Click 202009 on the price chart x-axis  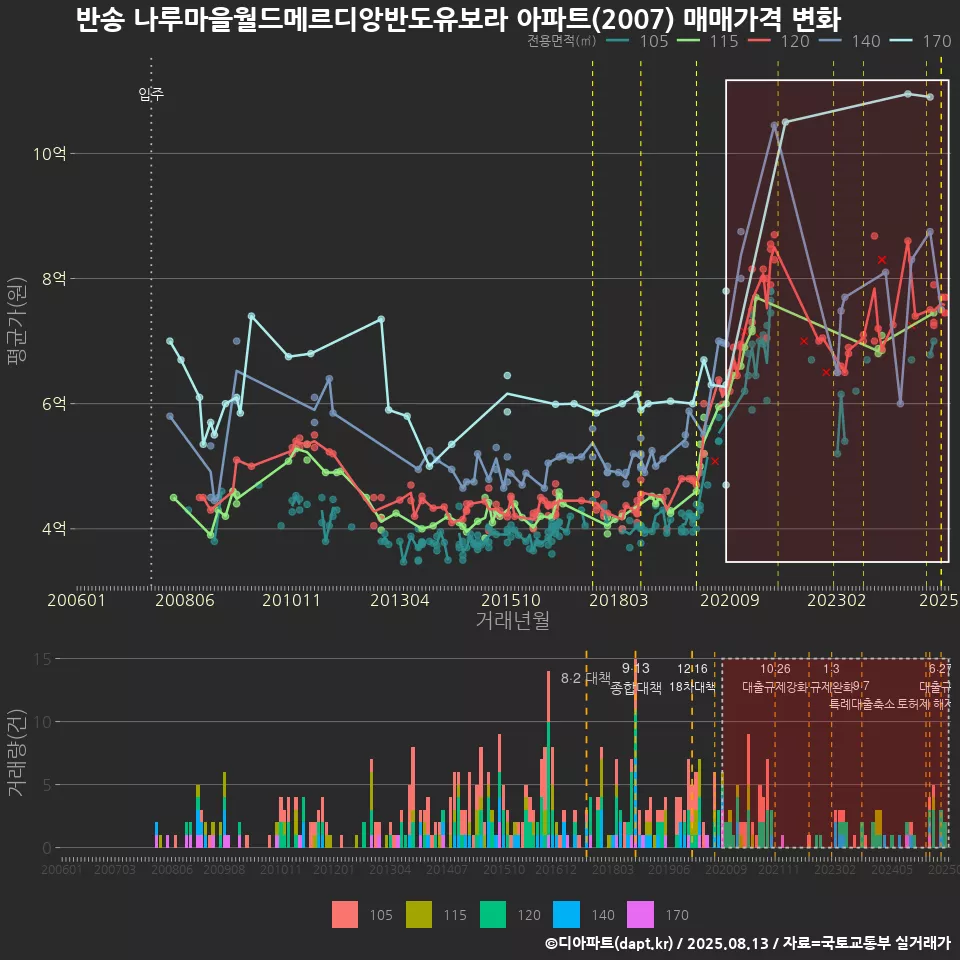pos(729,600)
